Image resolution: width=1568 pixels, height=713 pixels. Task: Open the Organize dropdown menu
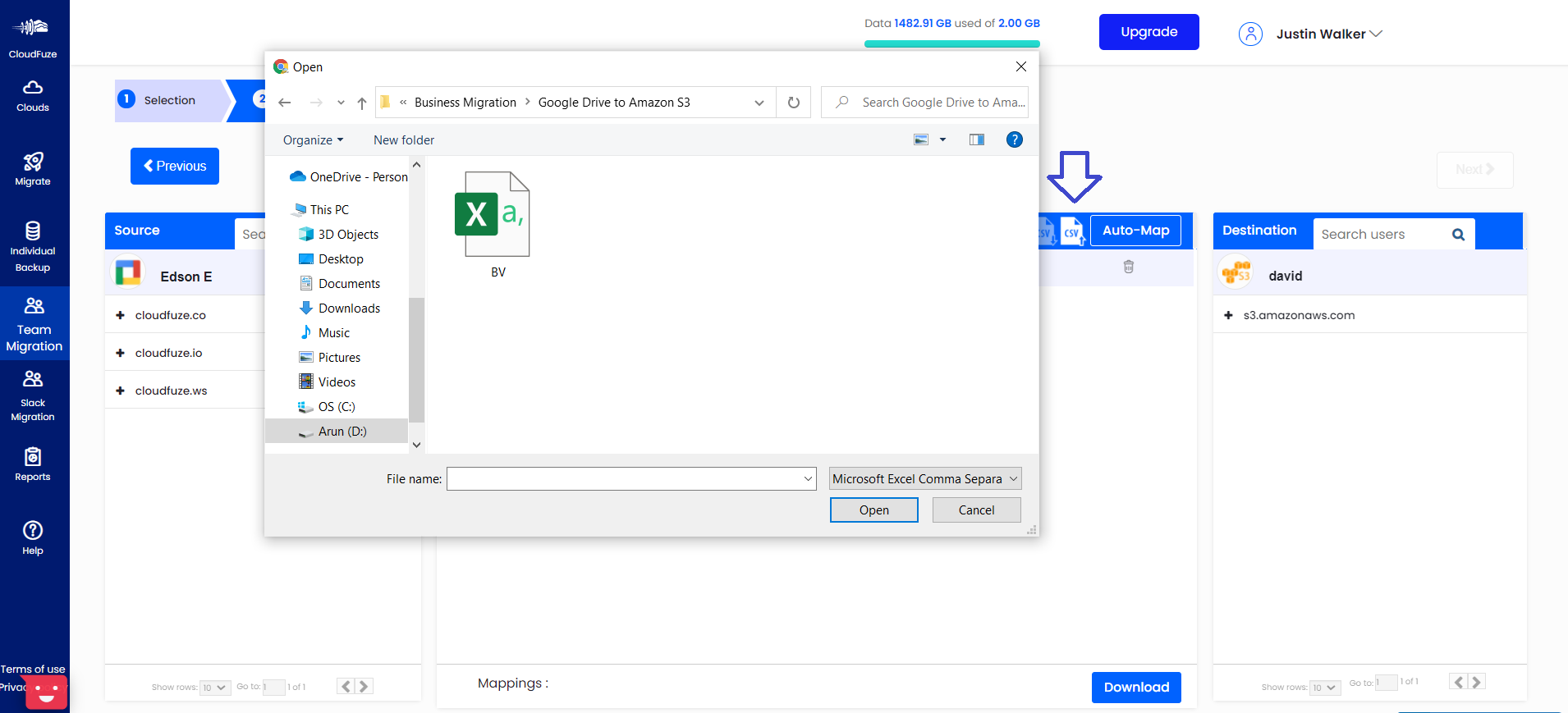(x=313, y=140)
